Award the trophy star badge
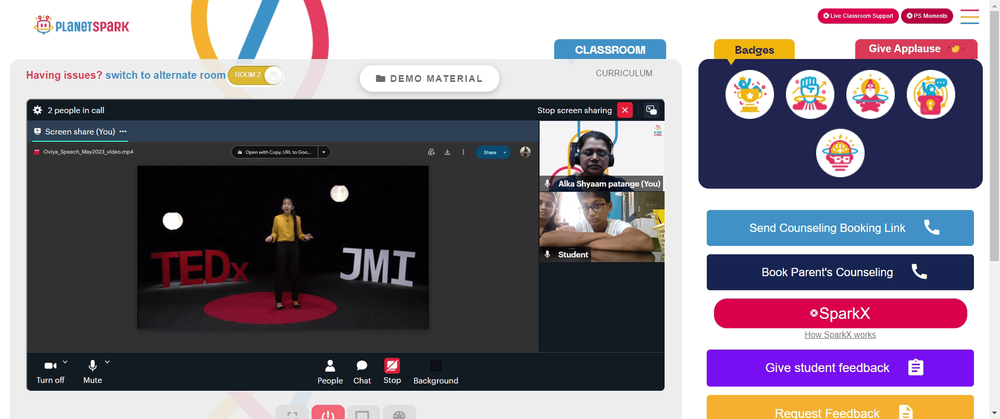Image resolution: width=1000 pixels, height=419 pixels. pyautogui.click(x=749, y=94)
